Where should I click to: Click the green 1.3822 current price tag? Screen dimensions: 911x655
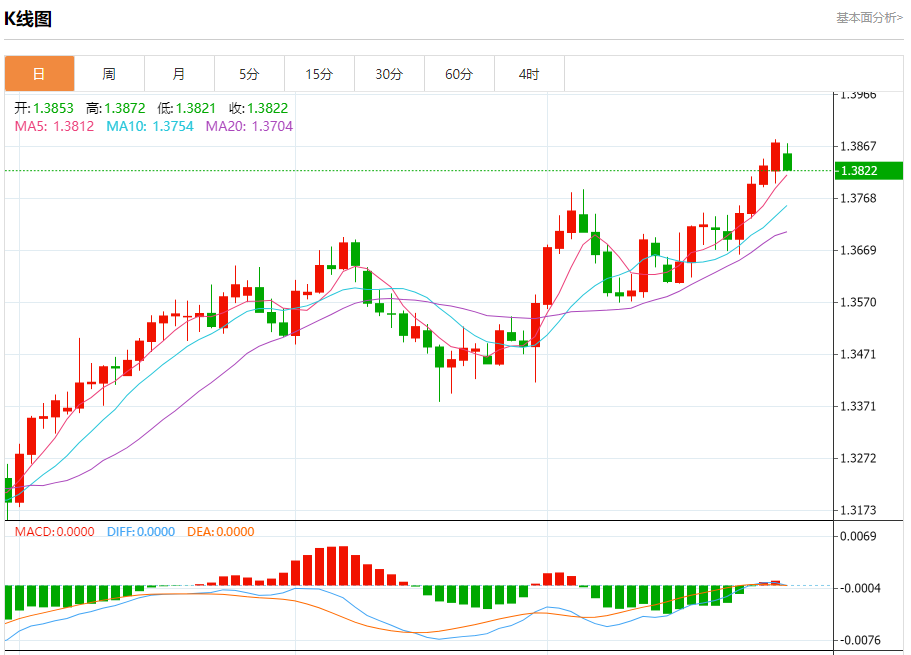point(869,171)
